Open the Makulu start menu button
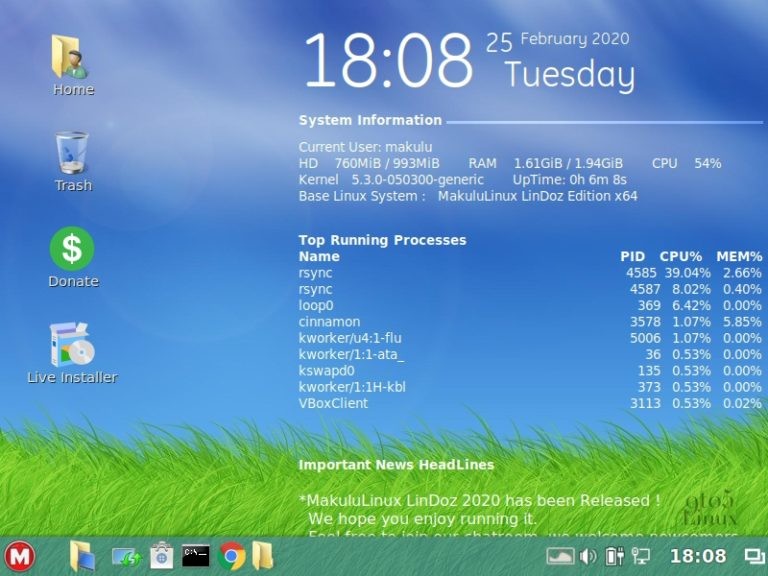Image resolution: width=768 pixels, height=576 pixels. (x=19, y=556)
